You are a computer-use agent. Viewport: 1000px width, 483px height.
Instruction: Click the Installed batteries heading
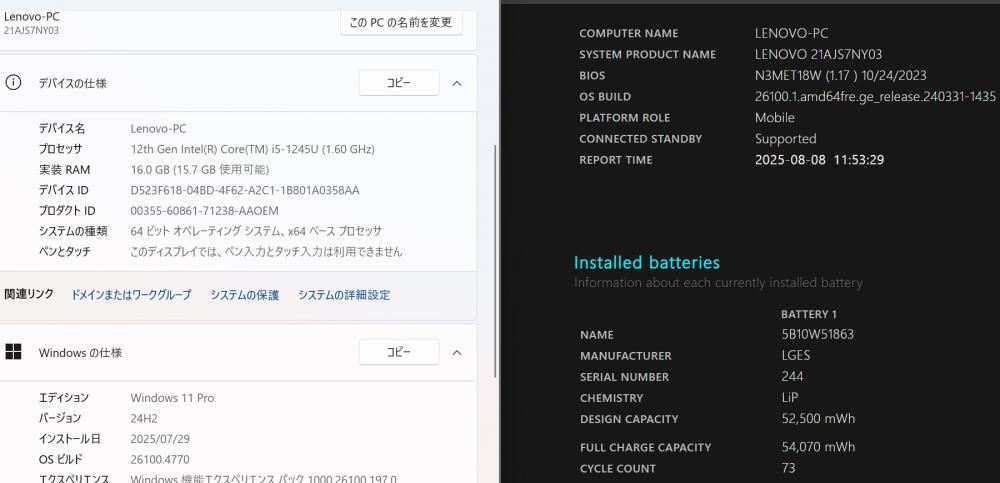pos(647,262)
